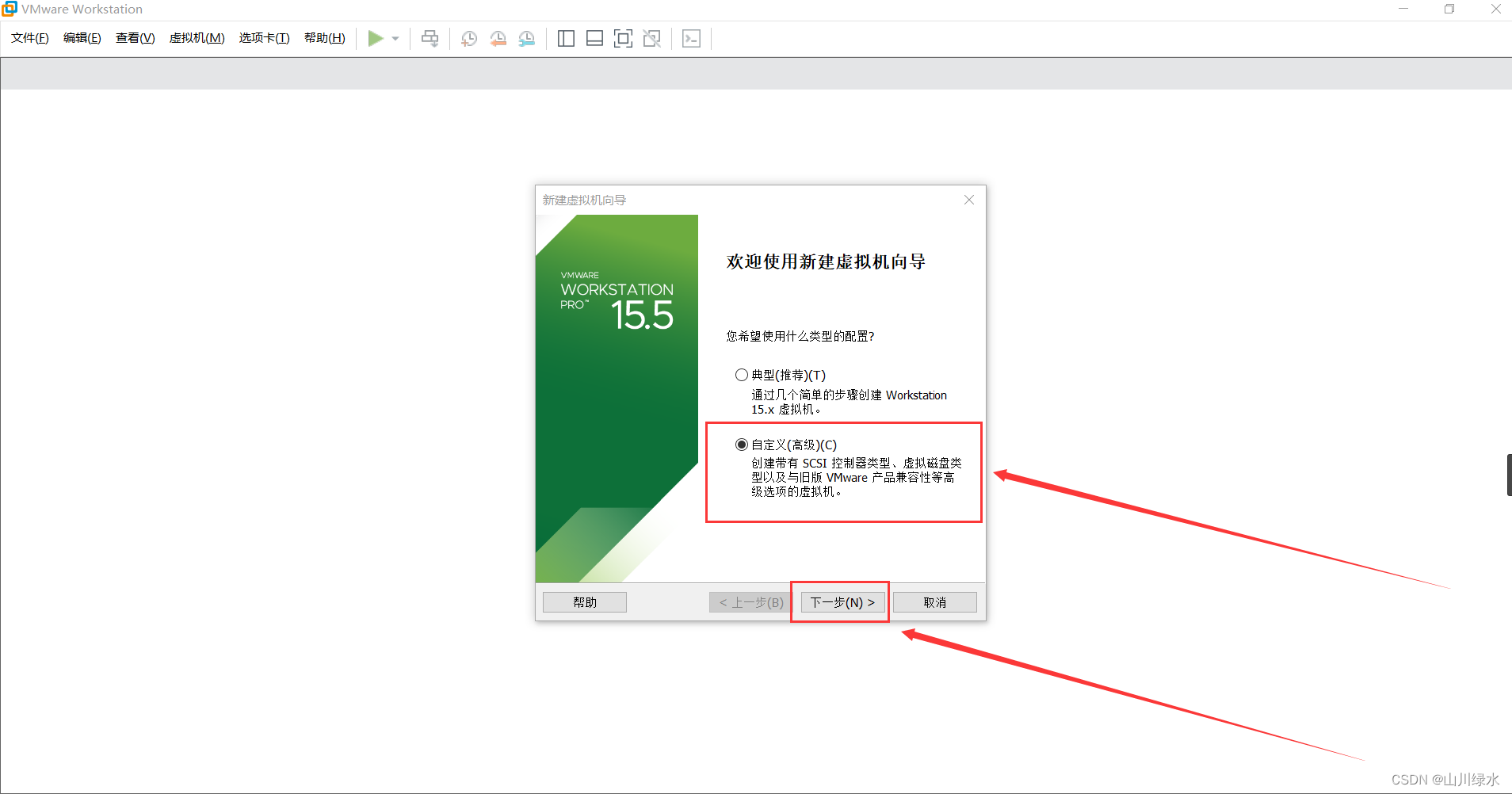The image size is (1512, 794).
Task: Open the 帮助(H) menu
Action: tap(324, 37)
